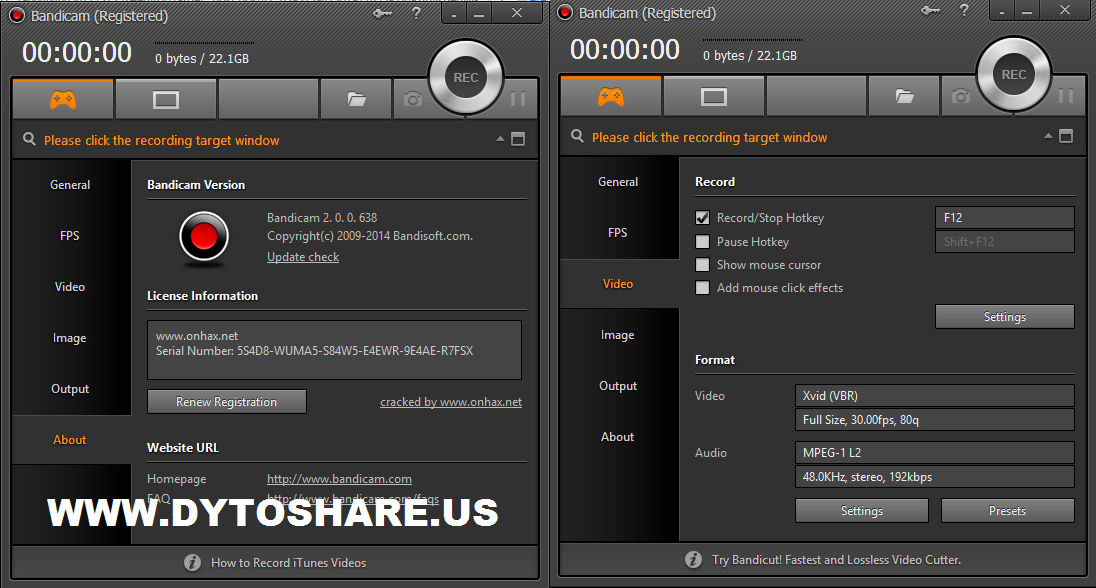Click Update check link
Image resolution: width=1096 pixels, height=588 pixels.
pyautogui.click(x=303, y=257)
